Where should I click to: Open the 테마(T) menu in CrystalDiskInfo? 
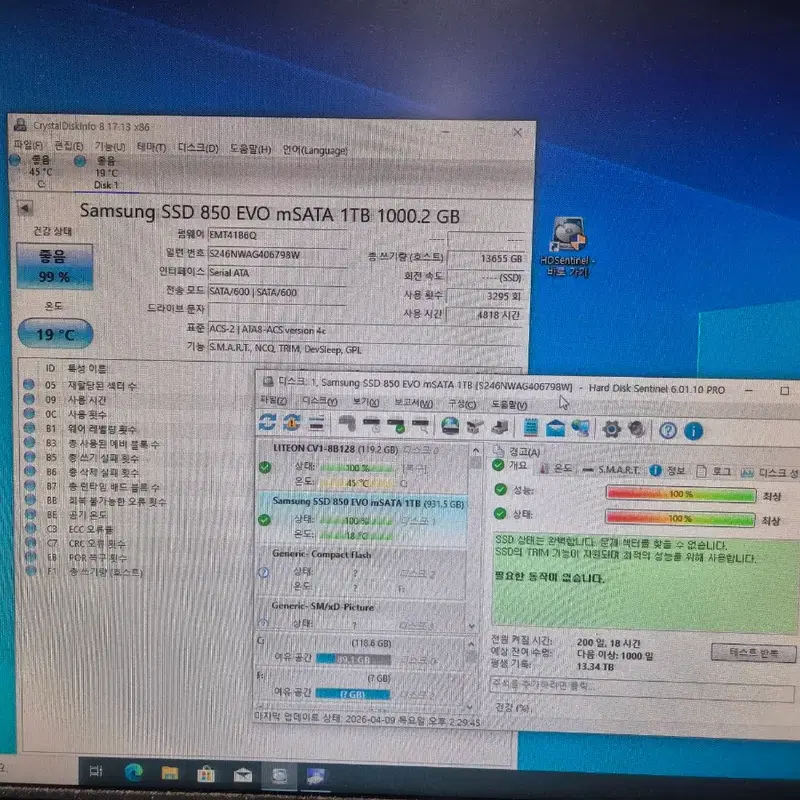pos(152,147)
